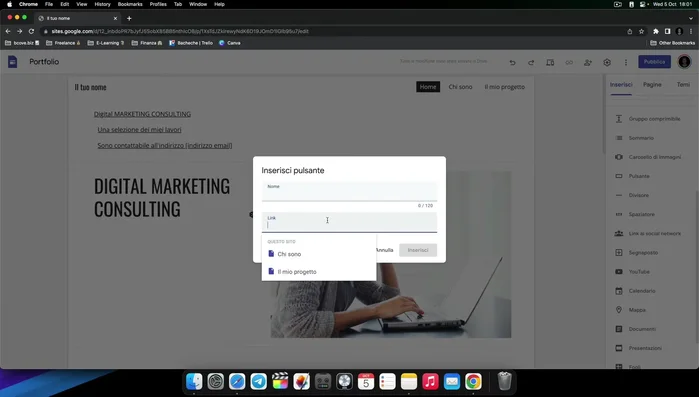Click the Link field in dialog
The height and width of the screenshot is (397, 699).
click(x=349, y=222)
